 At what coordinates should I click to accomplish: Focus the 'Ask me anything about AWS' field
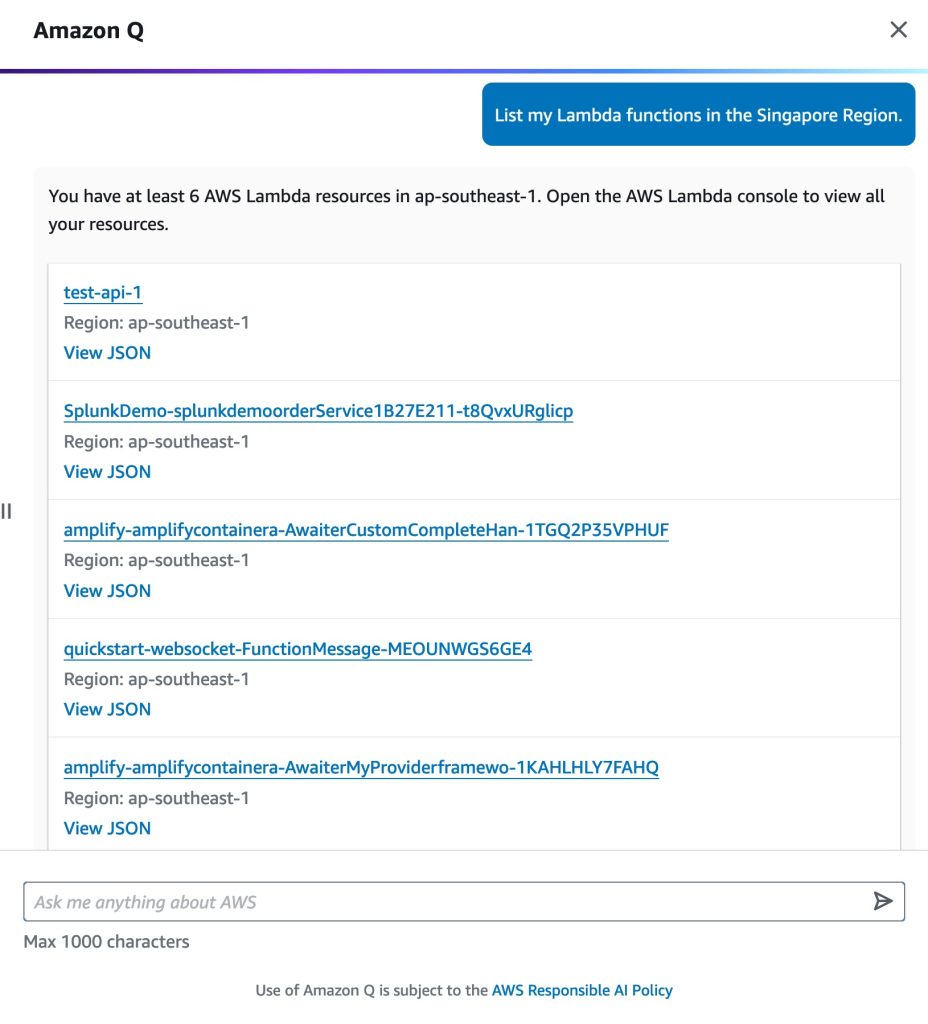click(x=464, y=901)
